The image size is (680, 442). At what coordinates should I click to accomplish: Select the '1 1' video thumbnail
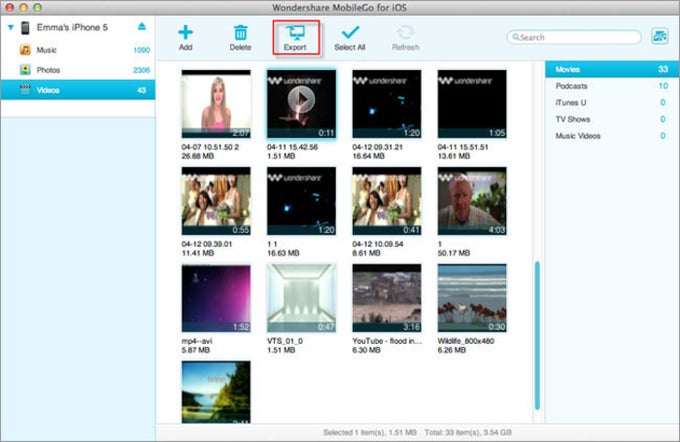(x=301, y=201)
